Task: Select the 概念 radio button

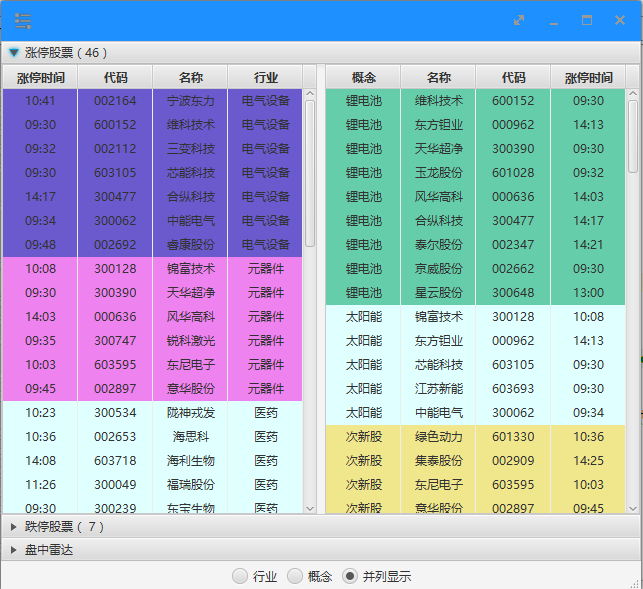Action: pyautogui.click(x=295, y=576)
